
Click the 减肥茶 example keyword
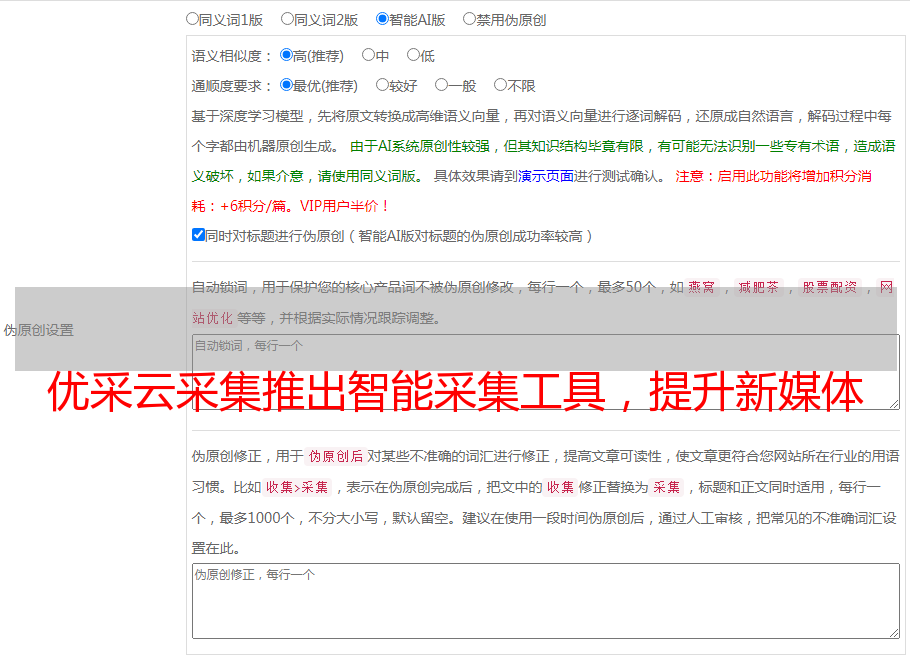tap(758, 287)
